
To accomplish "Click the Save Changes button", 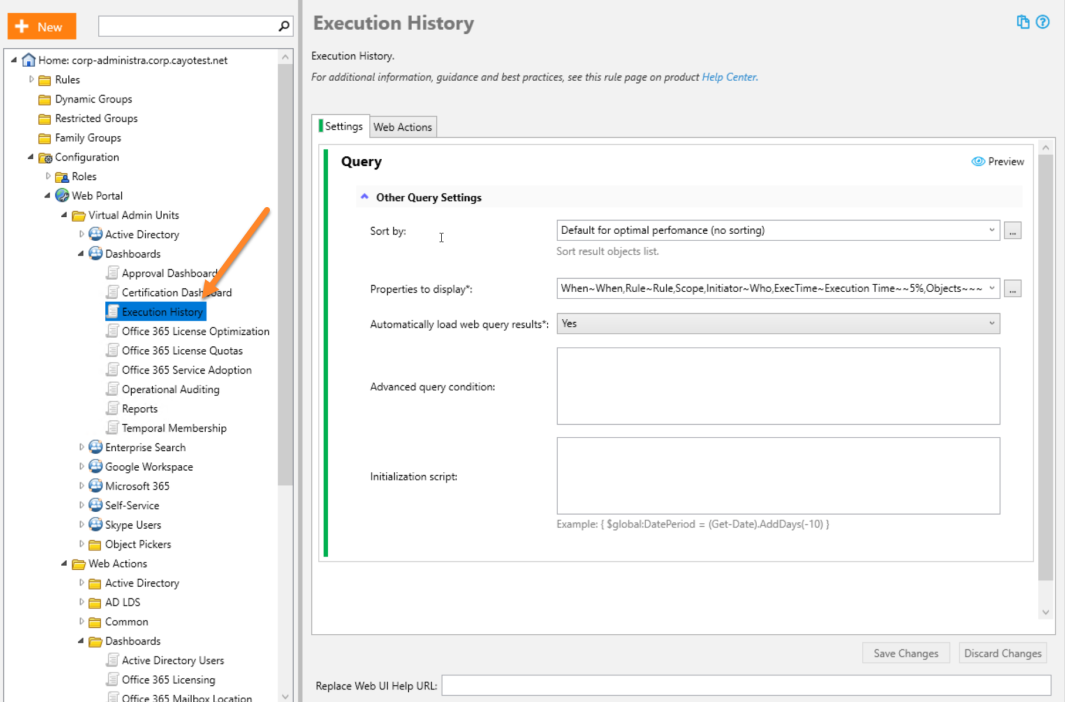I will tap(905, 653).
